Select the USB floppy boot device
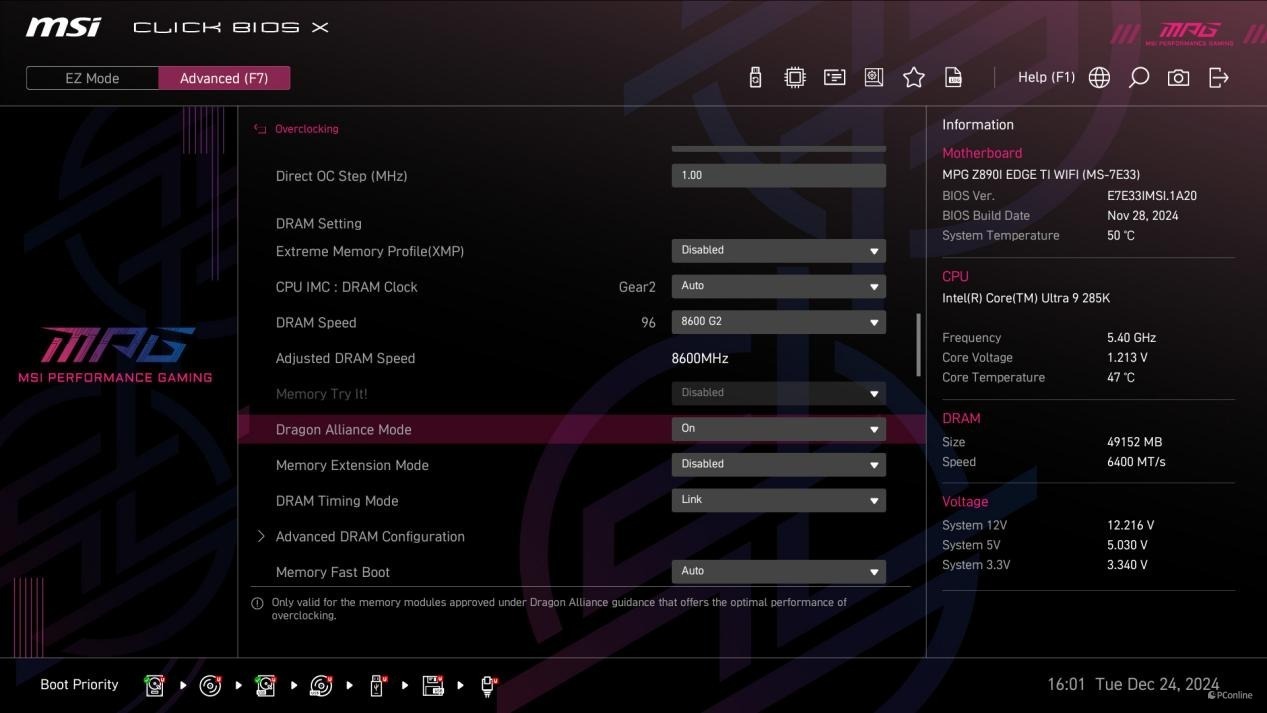Image resolution: width=1267 pixels, height=713 pixels. coord(433,685)
